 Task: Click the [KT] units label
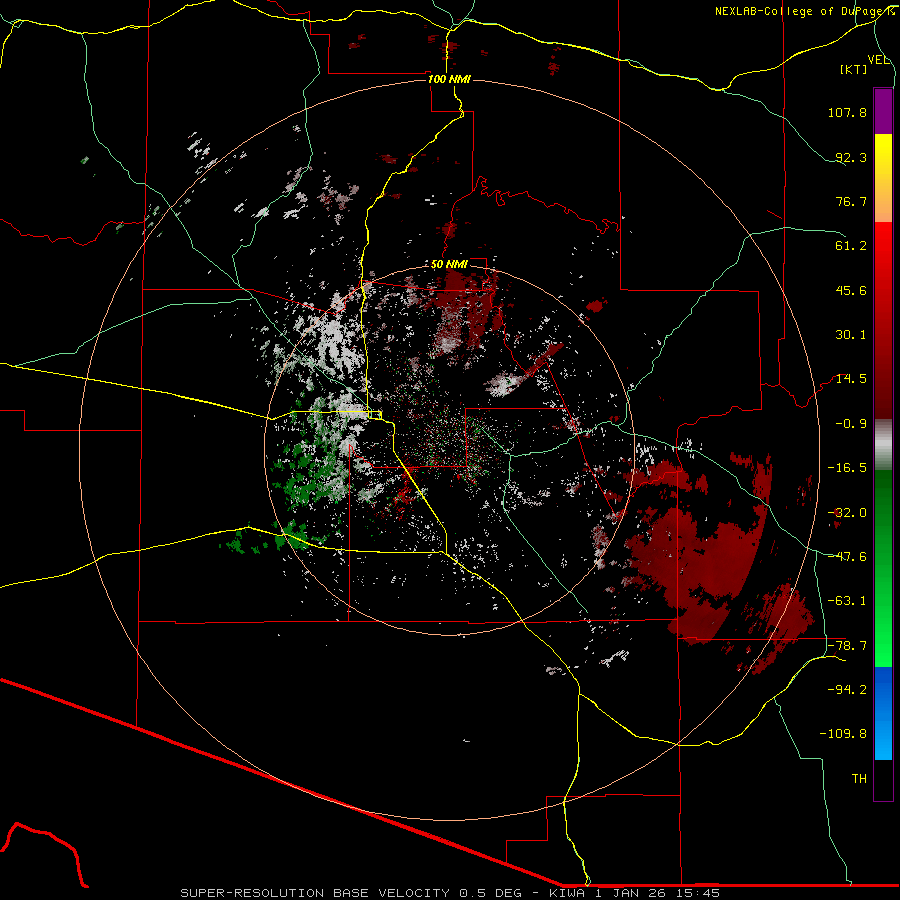click(x=854, y=69)
